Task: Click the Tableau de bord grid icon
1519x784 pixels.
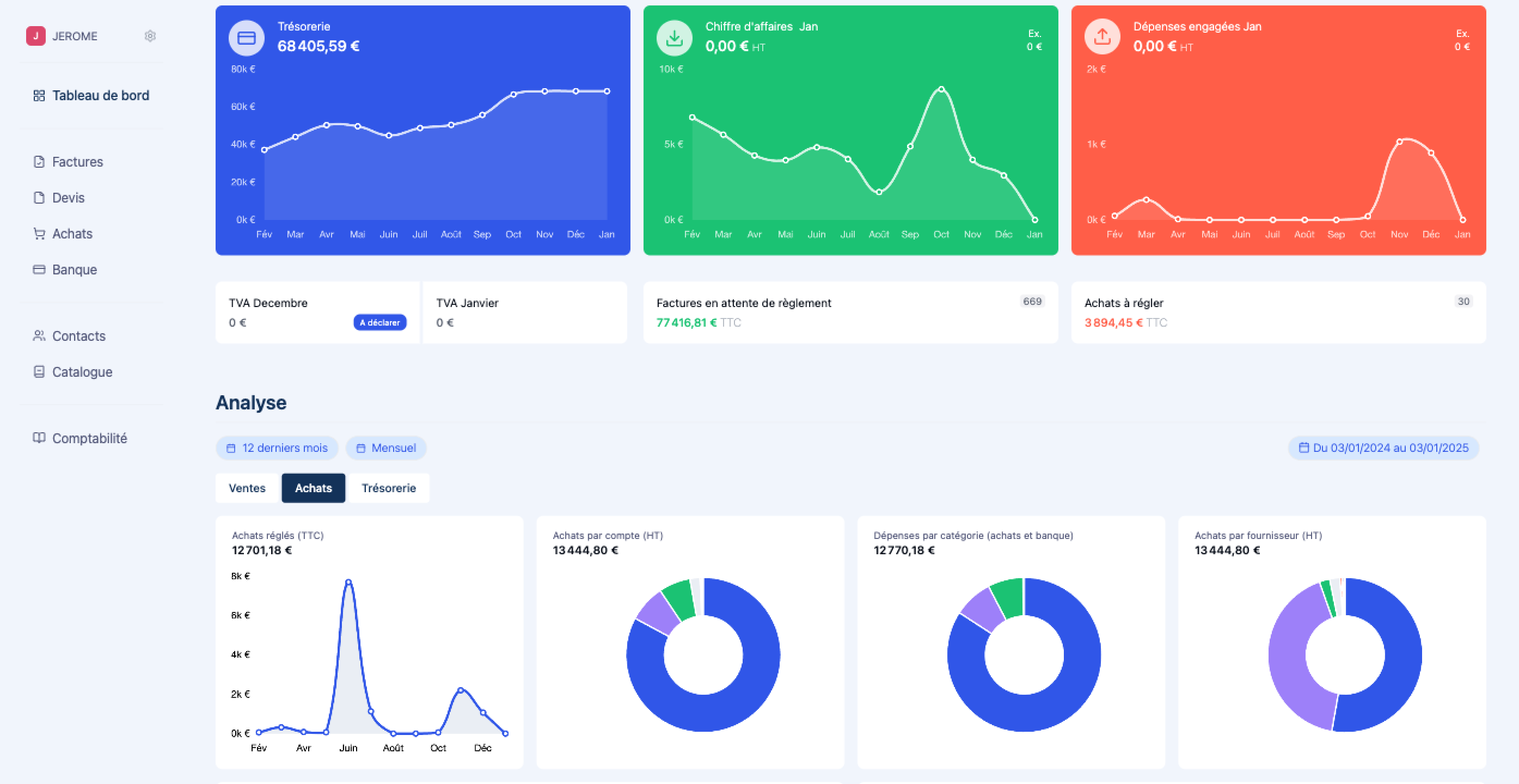Action: coord(39,95)
